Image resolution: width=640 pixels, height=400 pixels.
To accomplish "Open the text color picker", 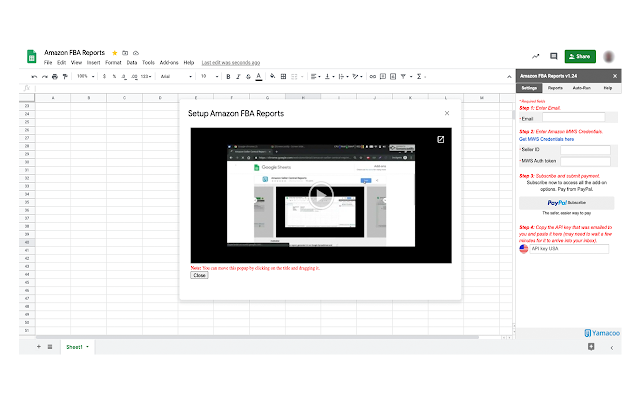I will 259,77.
